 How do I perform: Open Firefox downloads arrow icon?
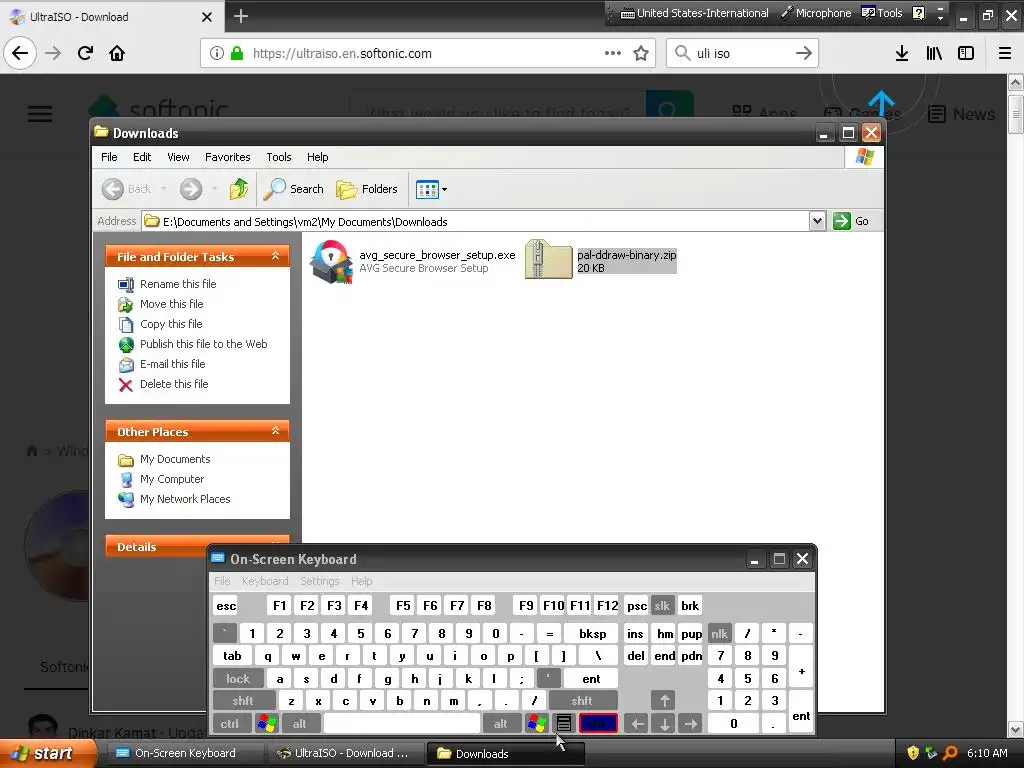click(902, 53)
